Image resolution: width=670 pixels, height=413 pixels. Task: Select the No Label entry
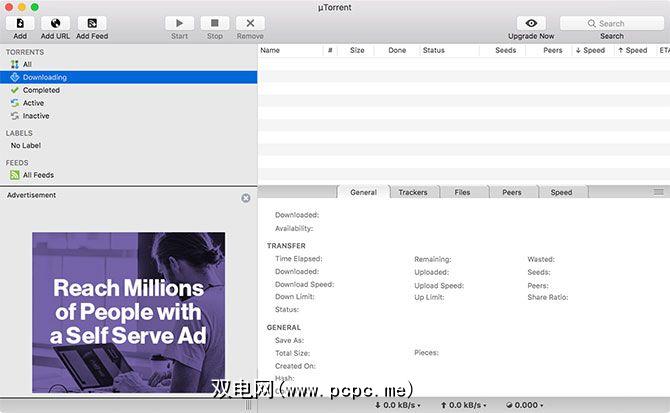pyautogui.click(x=128, y=146)
